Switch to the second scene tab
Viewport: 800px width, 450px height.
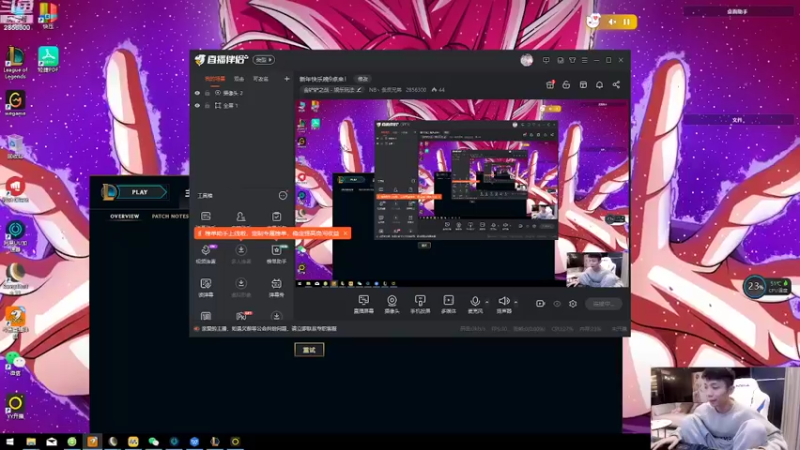pyautogui.click(x=239, y=79)
